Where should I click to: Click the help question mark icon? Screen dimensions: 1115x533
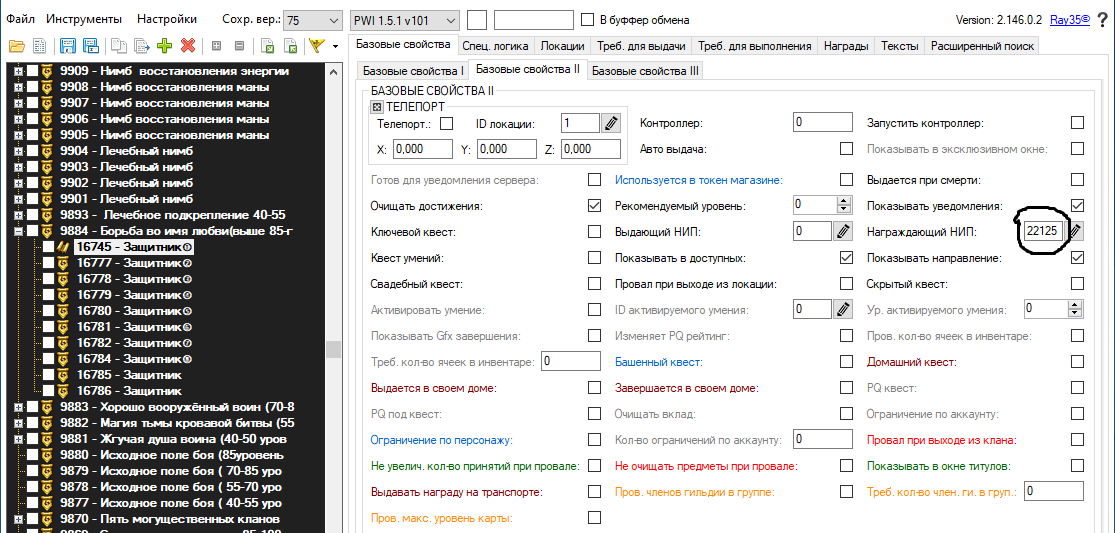1103,20
